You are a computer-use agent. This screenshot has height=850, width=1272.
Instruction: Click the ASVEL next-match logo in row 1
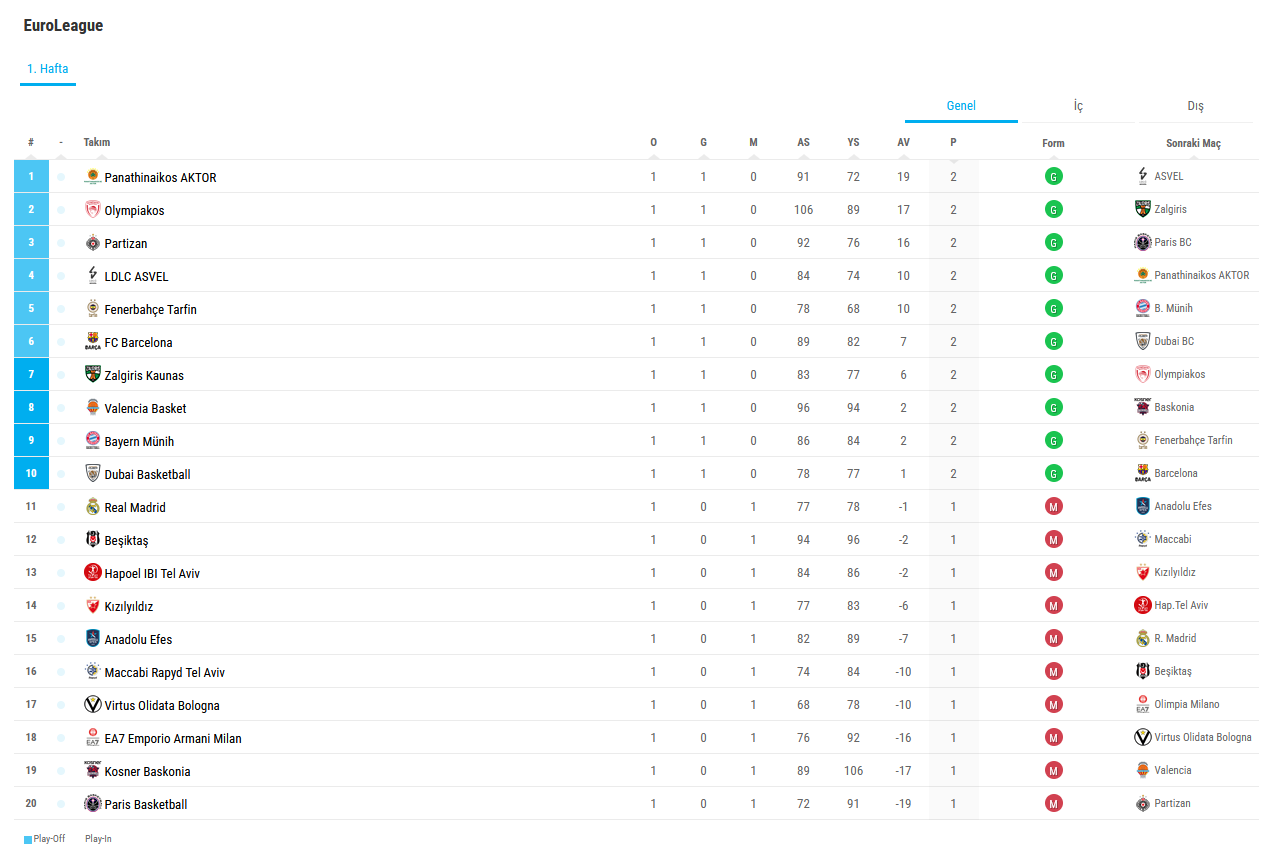1143,176
